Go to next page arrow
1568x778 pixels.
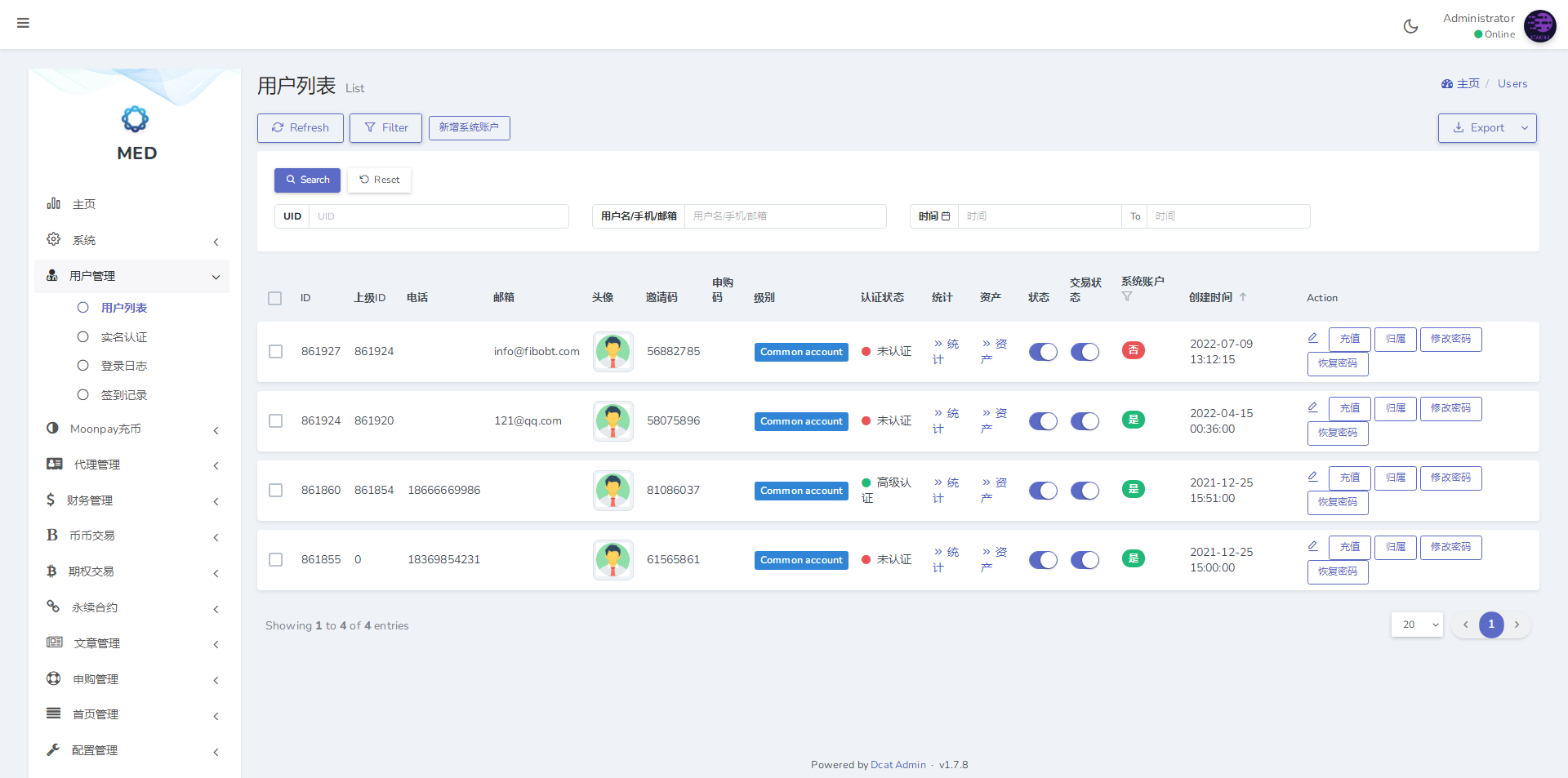tap(1517, 625)
